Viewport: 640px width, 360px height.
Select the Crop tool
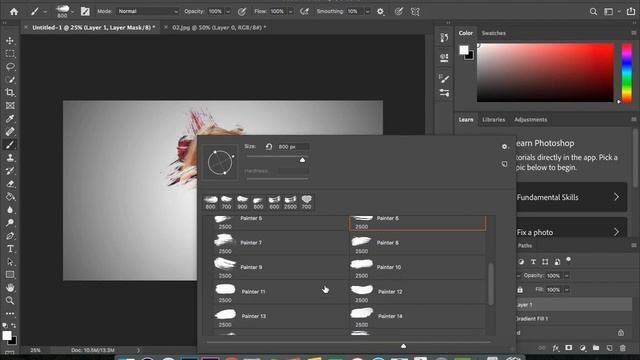(10, 93)
